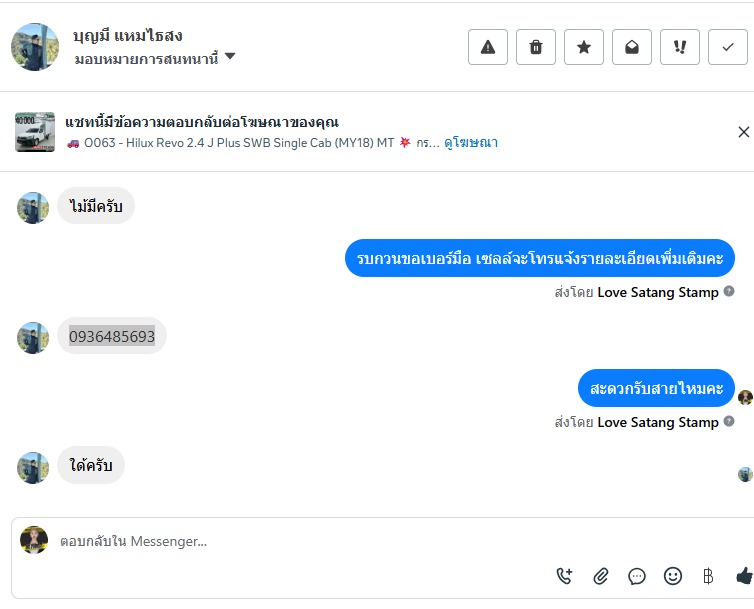
Task: Click the phone call request icon
Action: pos(565,575)
